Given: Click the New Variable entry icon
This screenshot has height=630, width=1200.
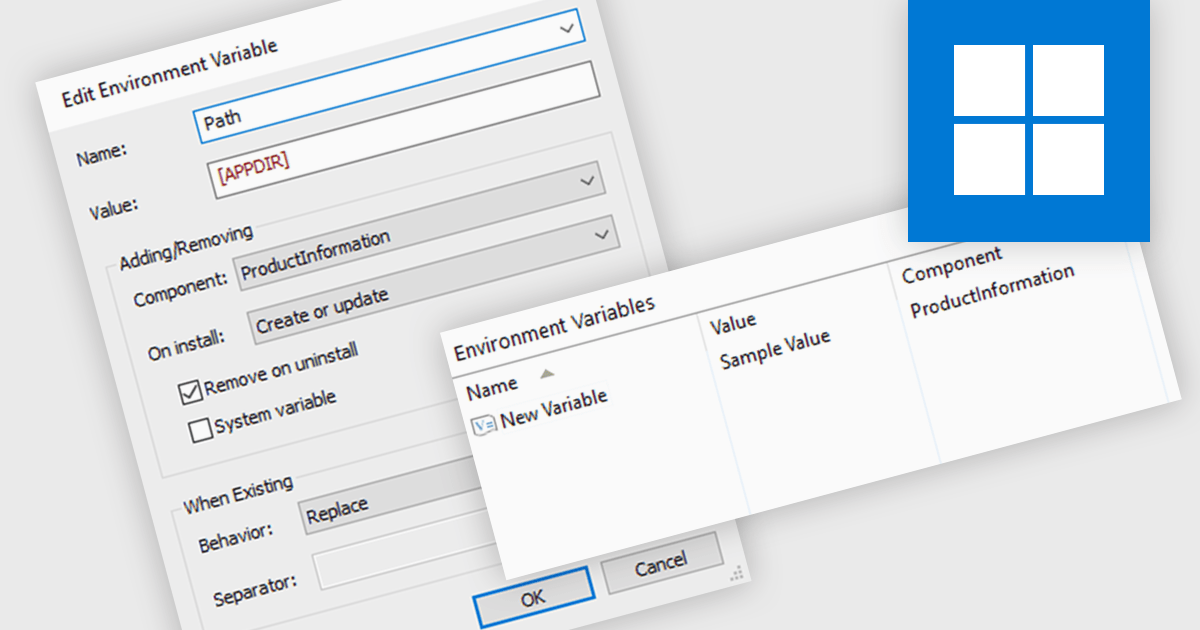Looking at the screenshot, I should [483, 424].
